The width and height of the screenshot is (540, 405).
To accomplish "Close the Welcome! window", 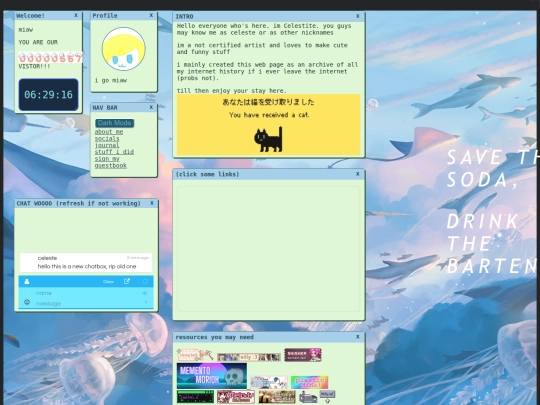I will pyautogui.click(x=76, y=15).
